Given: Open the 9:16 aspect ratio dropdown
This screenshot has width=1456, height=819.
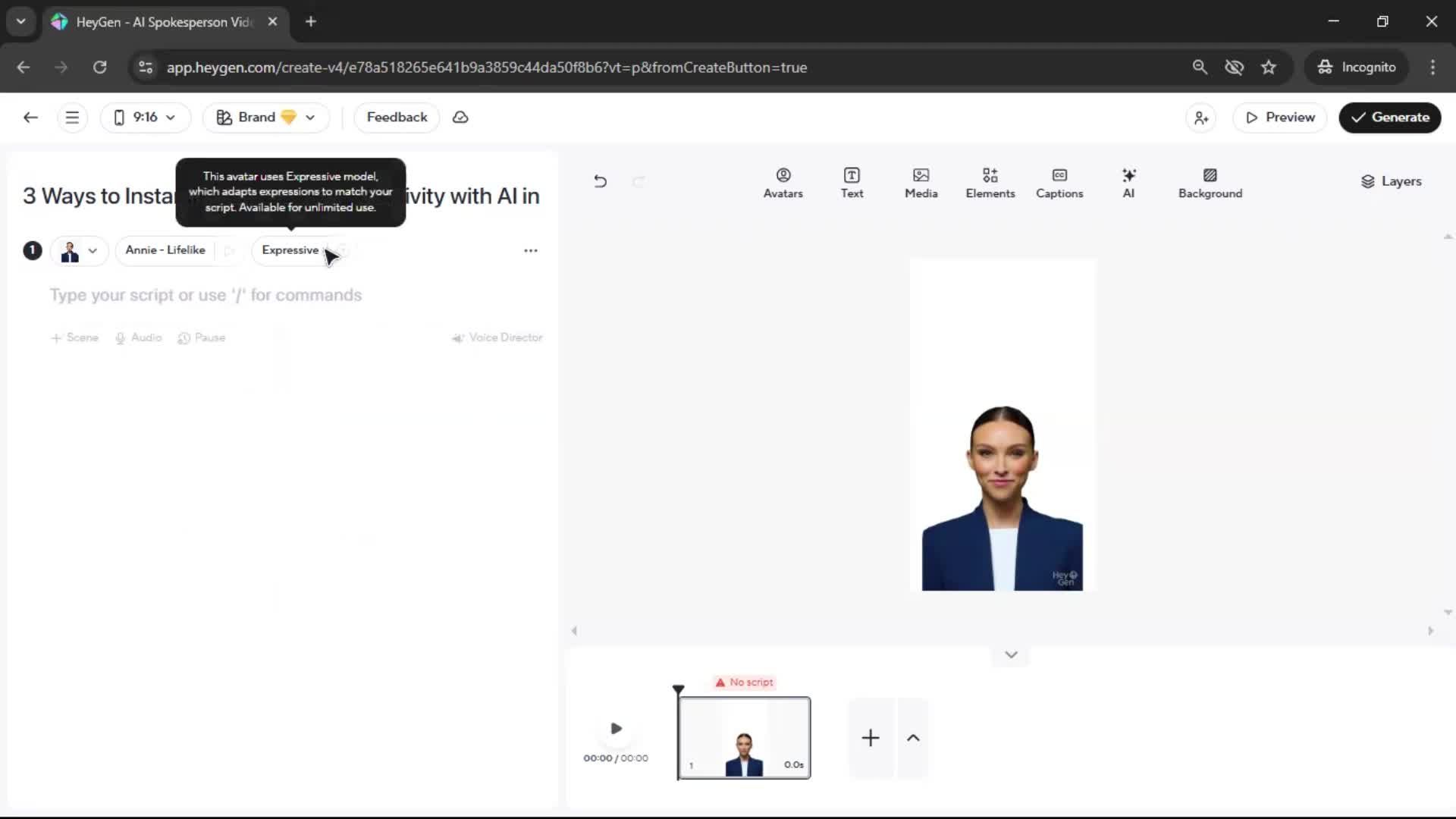Looking at the screenshot, I should (x=145, y=118).
